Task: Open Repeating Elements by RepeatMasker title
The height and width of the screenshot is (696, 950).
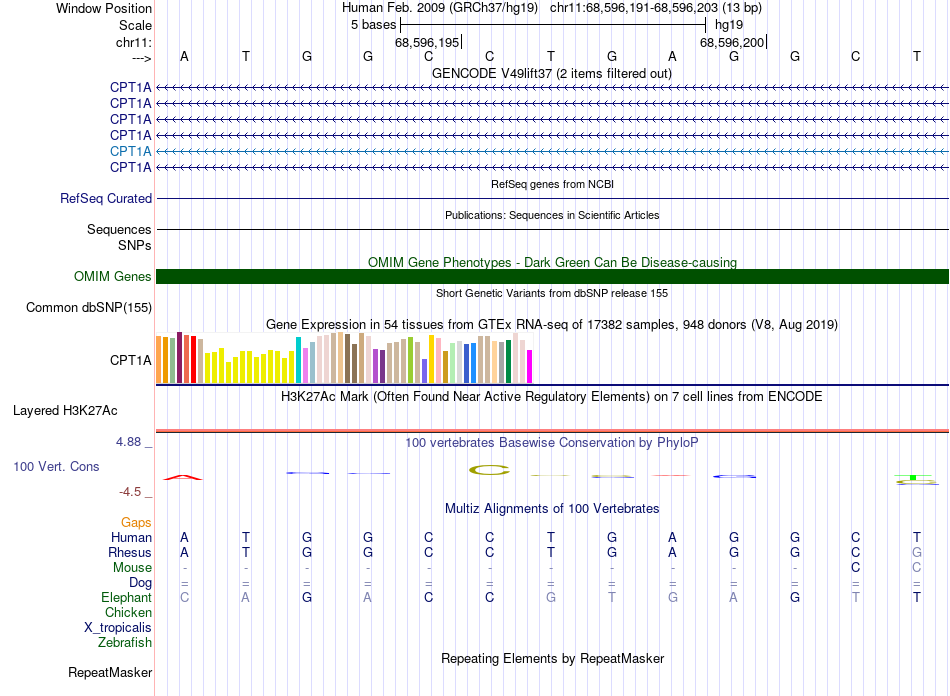Action: [553, 658]
